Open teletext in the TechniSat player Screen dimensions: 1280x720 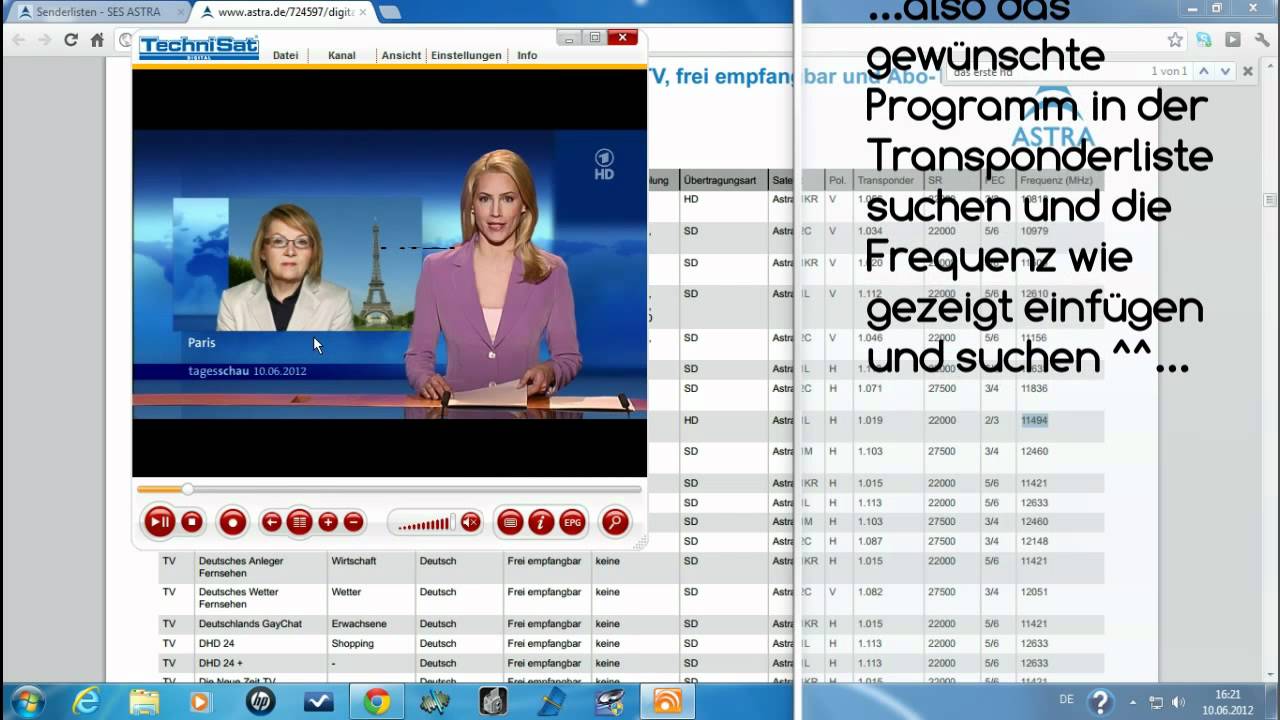point(510,521)
